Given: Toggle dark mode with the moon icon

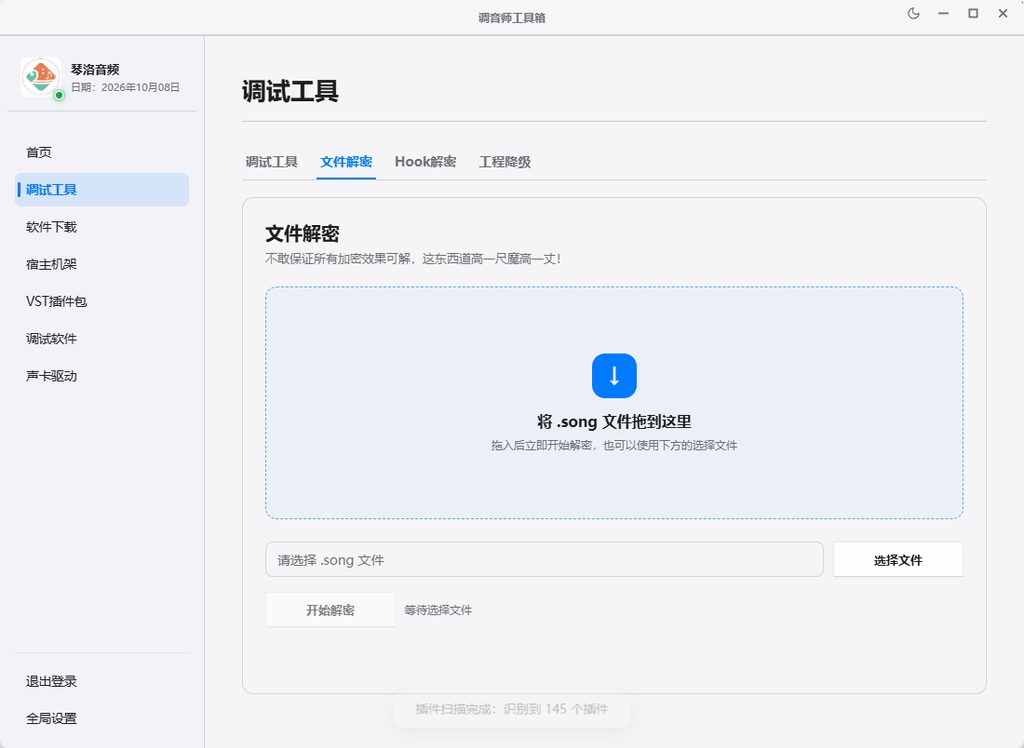Looking at the screenshot, I should pyautogui.click(x=914, y=14).
